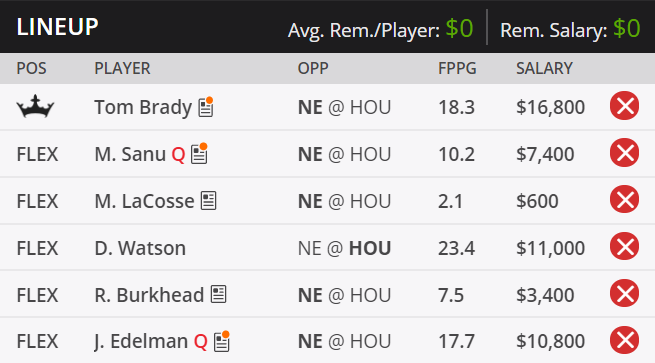Open D. Watson's player name link
Screen dimensions: 655x363
(140, 248)
